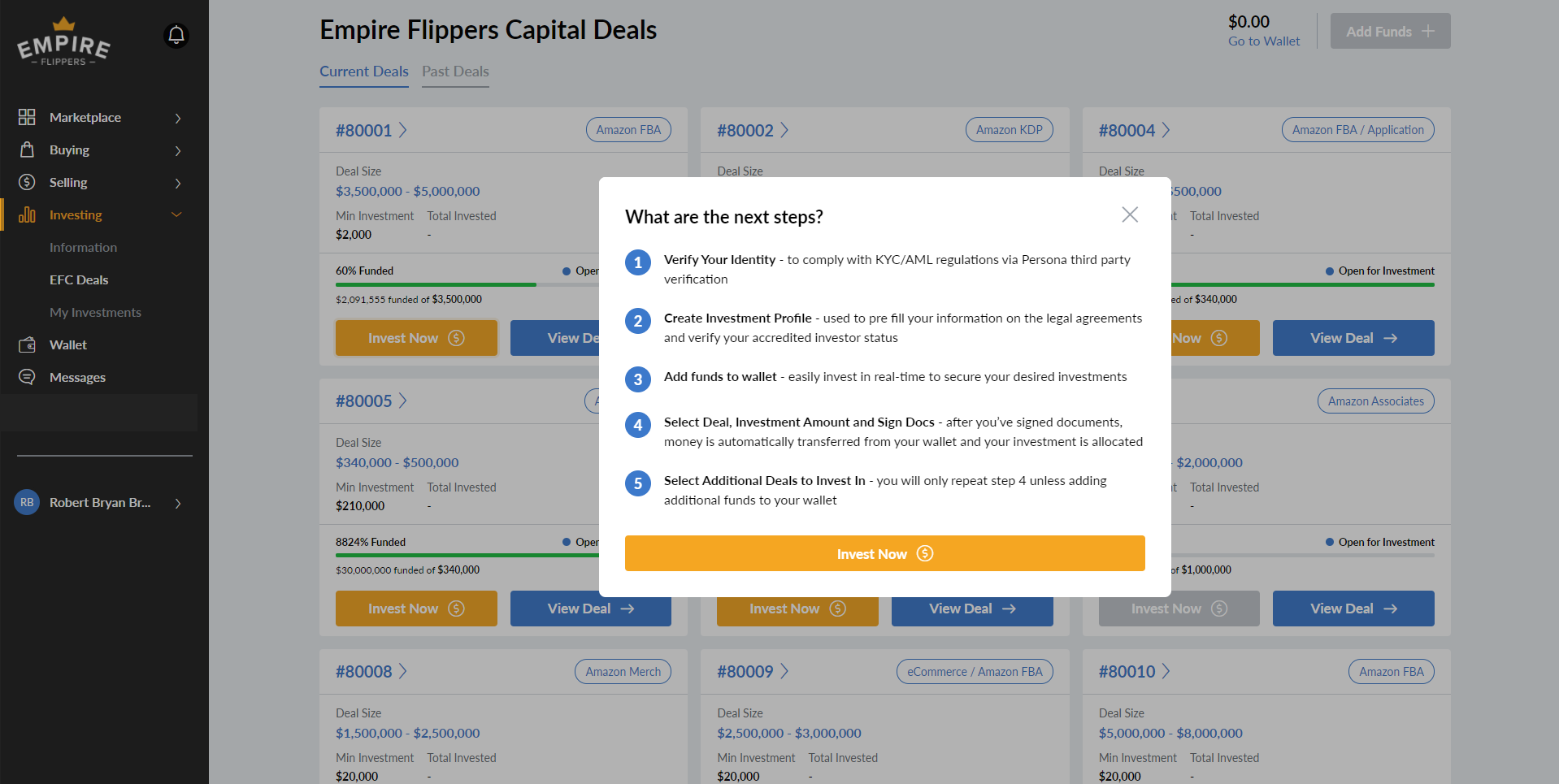
Task: Click Invest Now in the dialog
Action: click(x=885, y=553)
